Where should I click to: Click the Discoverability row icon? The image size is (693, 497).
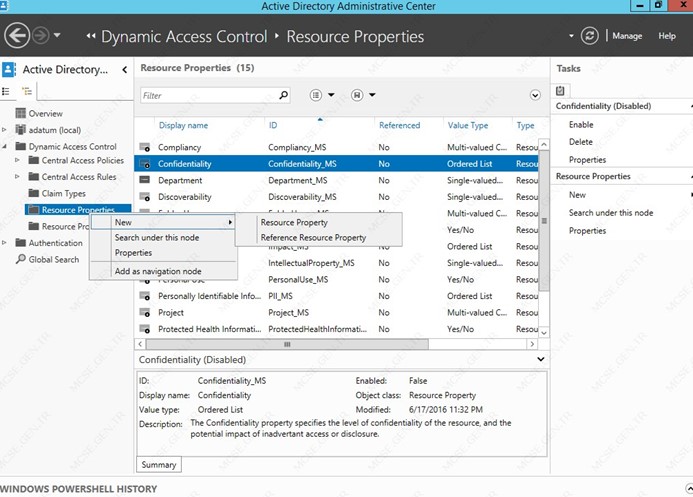click(145, 197)
